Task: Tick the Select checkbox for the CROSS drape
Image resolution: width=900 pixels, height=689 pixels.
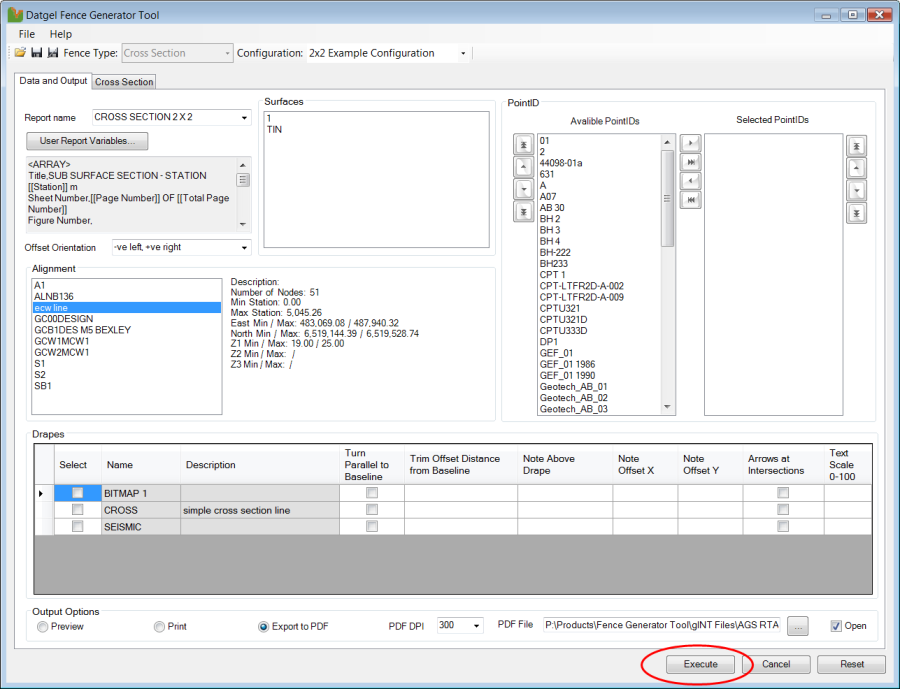Action: (77, 510)
